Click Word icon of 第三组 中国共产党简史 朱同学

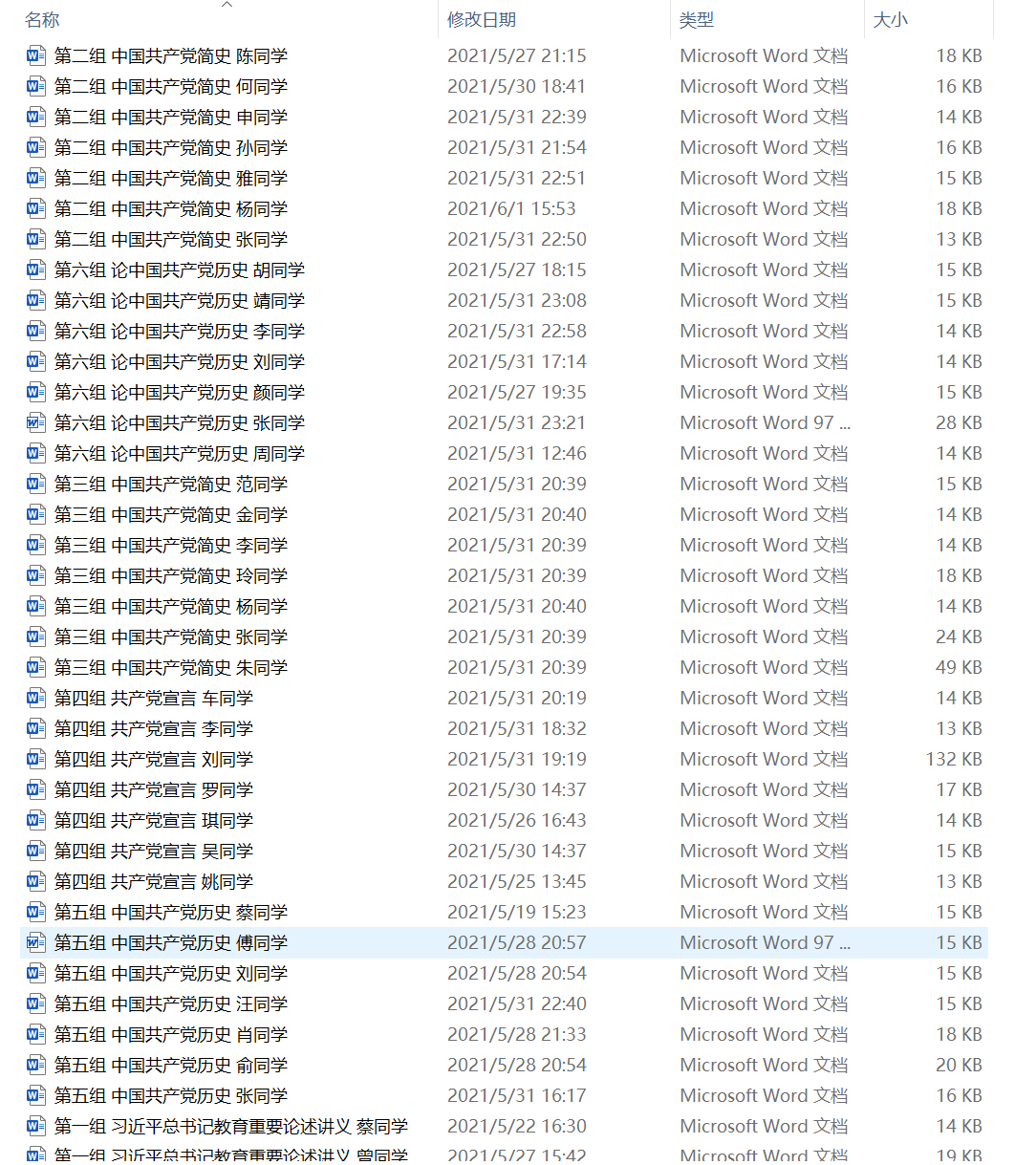(36, 668)
